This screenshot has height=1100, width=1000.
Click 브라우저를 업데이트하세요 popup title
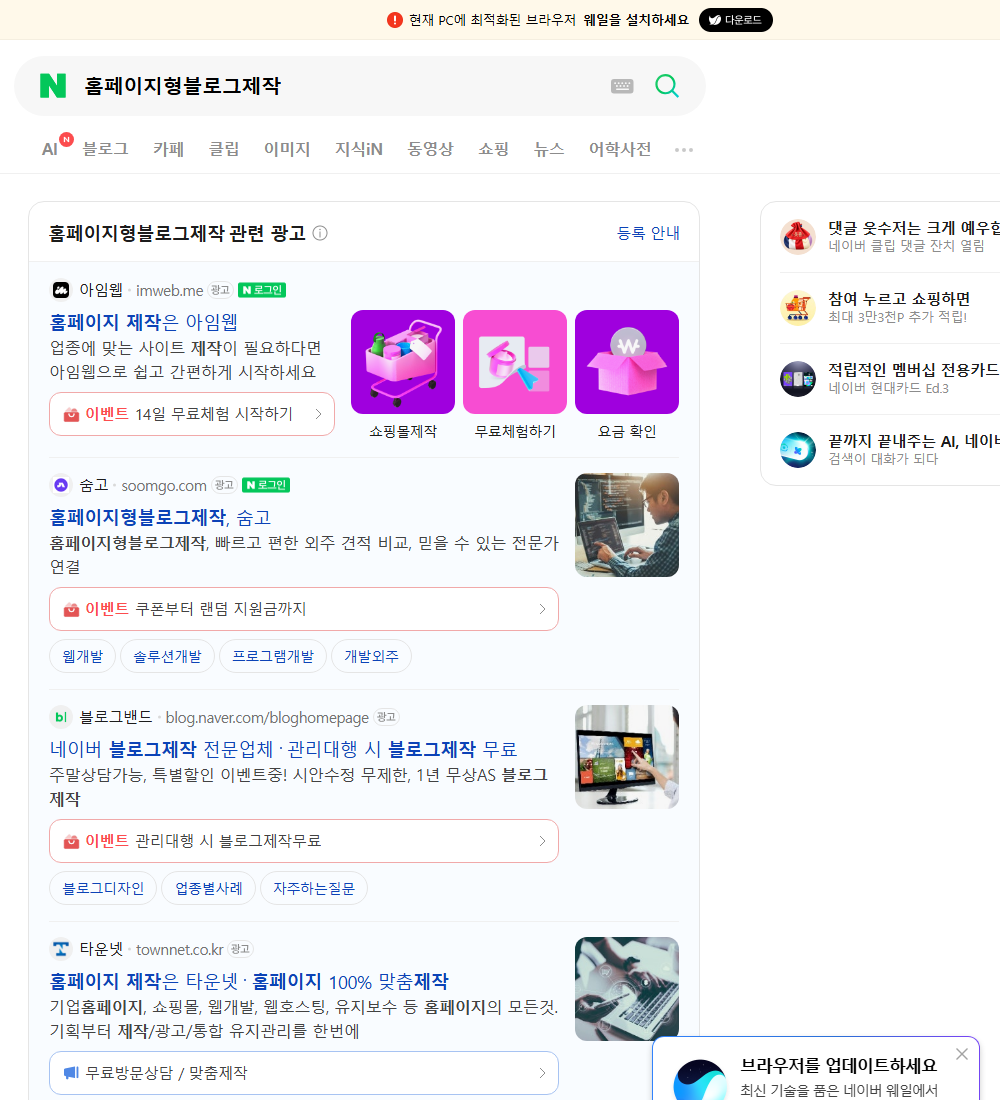coord(839,1065)
